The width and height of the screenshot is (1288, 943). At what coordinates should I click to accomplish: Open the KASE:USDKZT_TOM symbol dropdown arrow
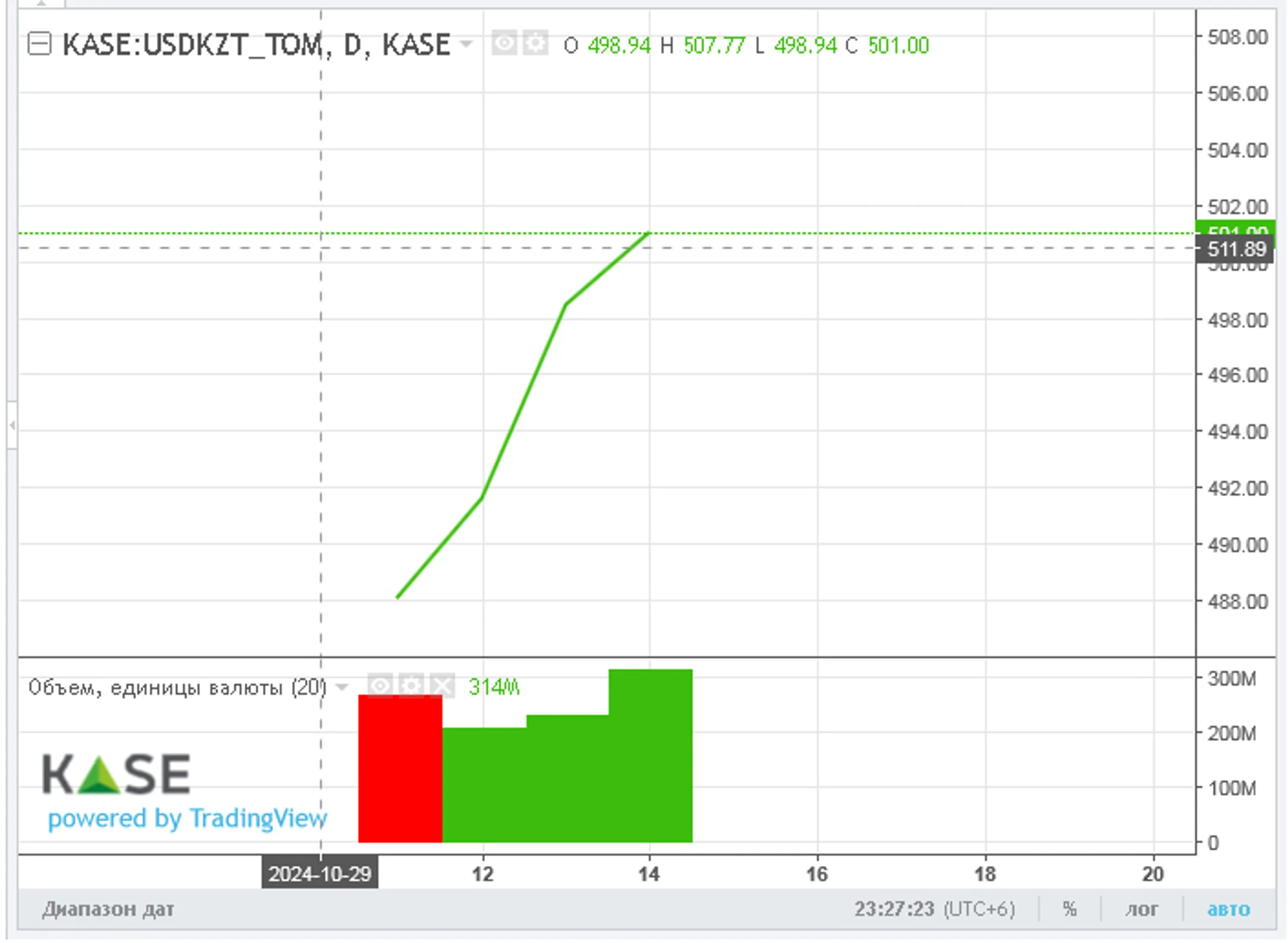click(x=466, y=44)
